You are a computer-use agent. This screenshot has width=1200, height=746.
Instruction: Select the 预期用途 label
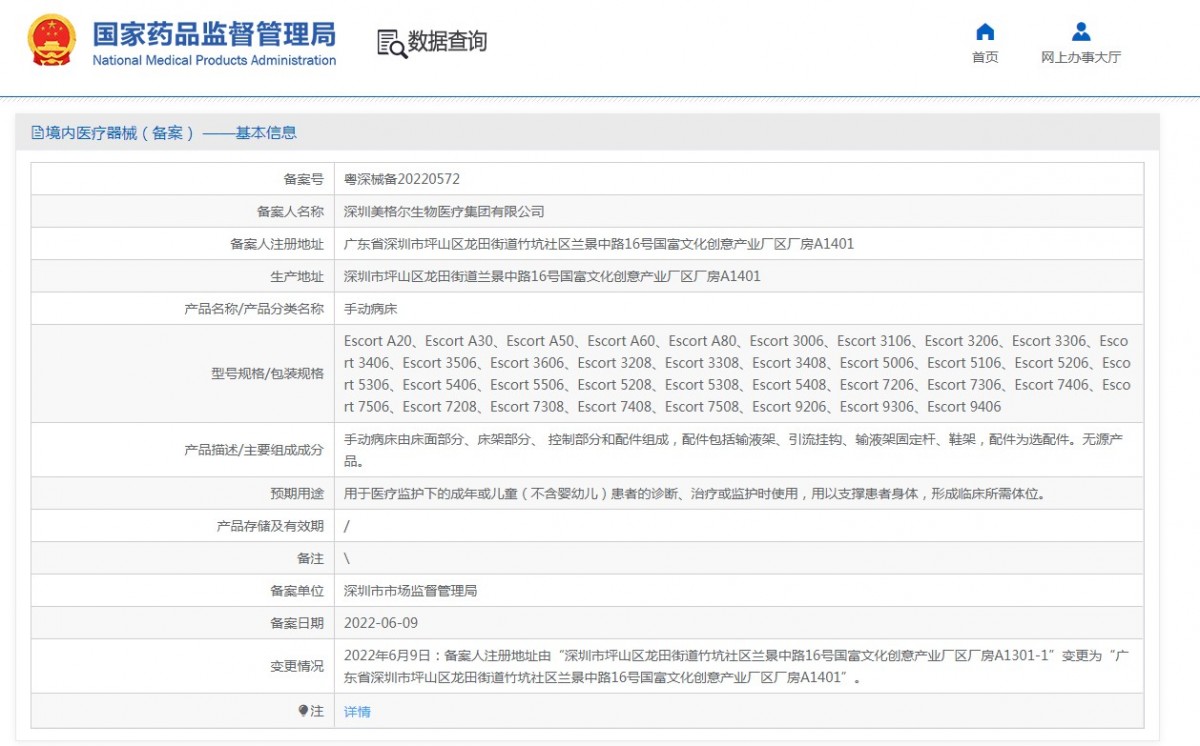coord(297,494)
